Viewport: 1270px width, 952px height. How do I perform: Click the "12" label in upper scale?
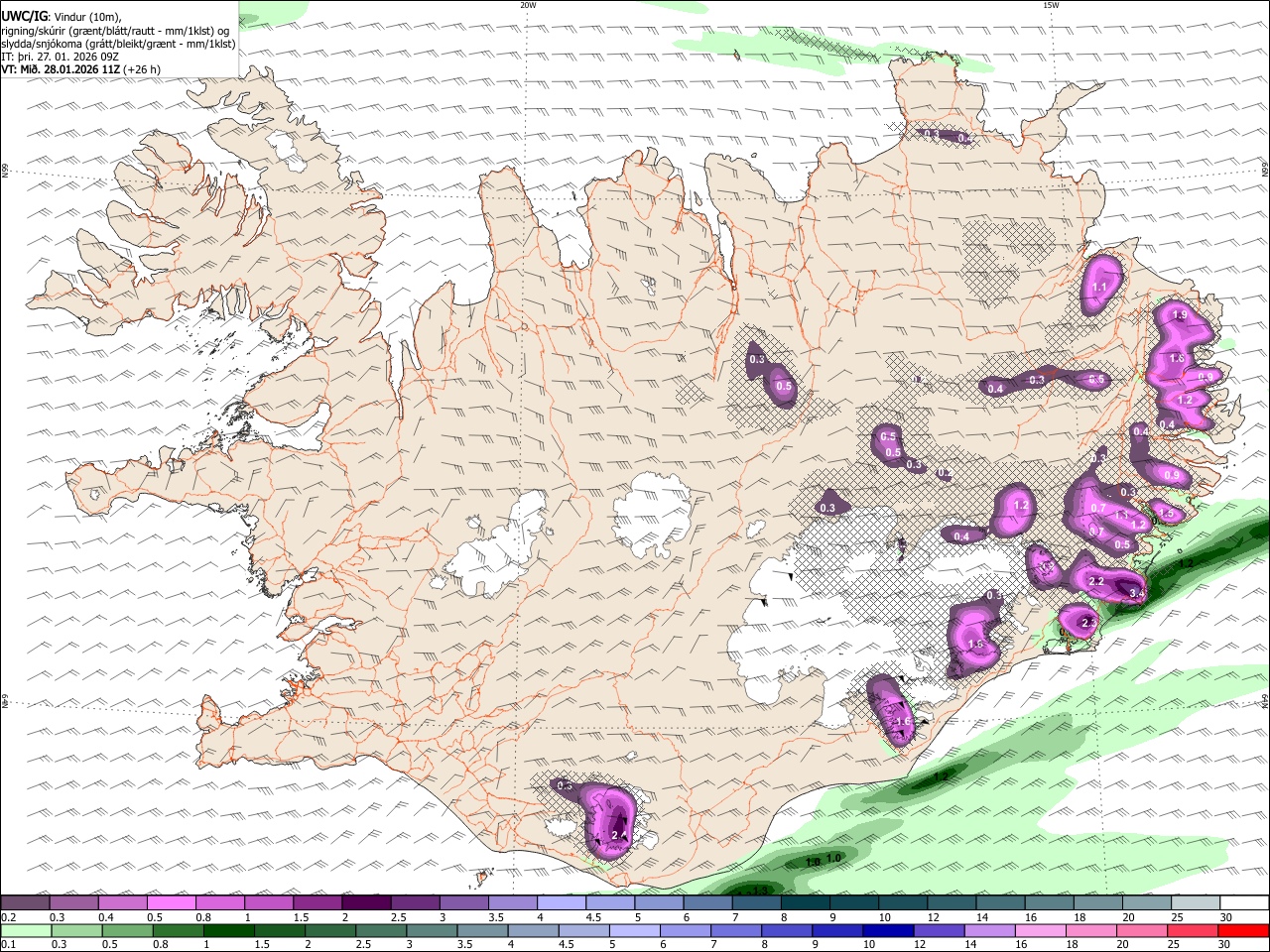935,917
